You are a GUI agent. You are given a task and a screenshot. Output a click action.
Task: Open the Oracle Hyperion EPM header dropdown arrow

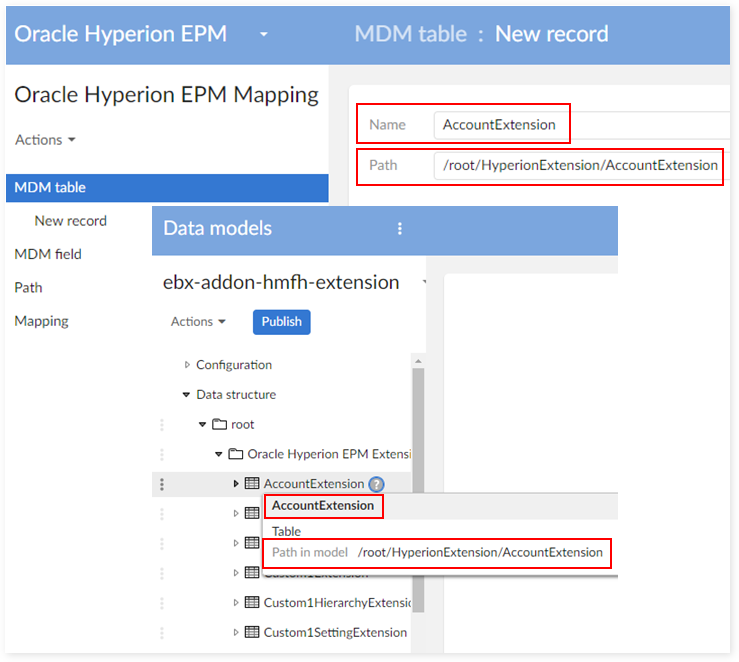[264, 34]
